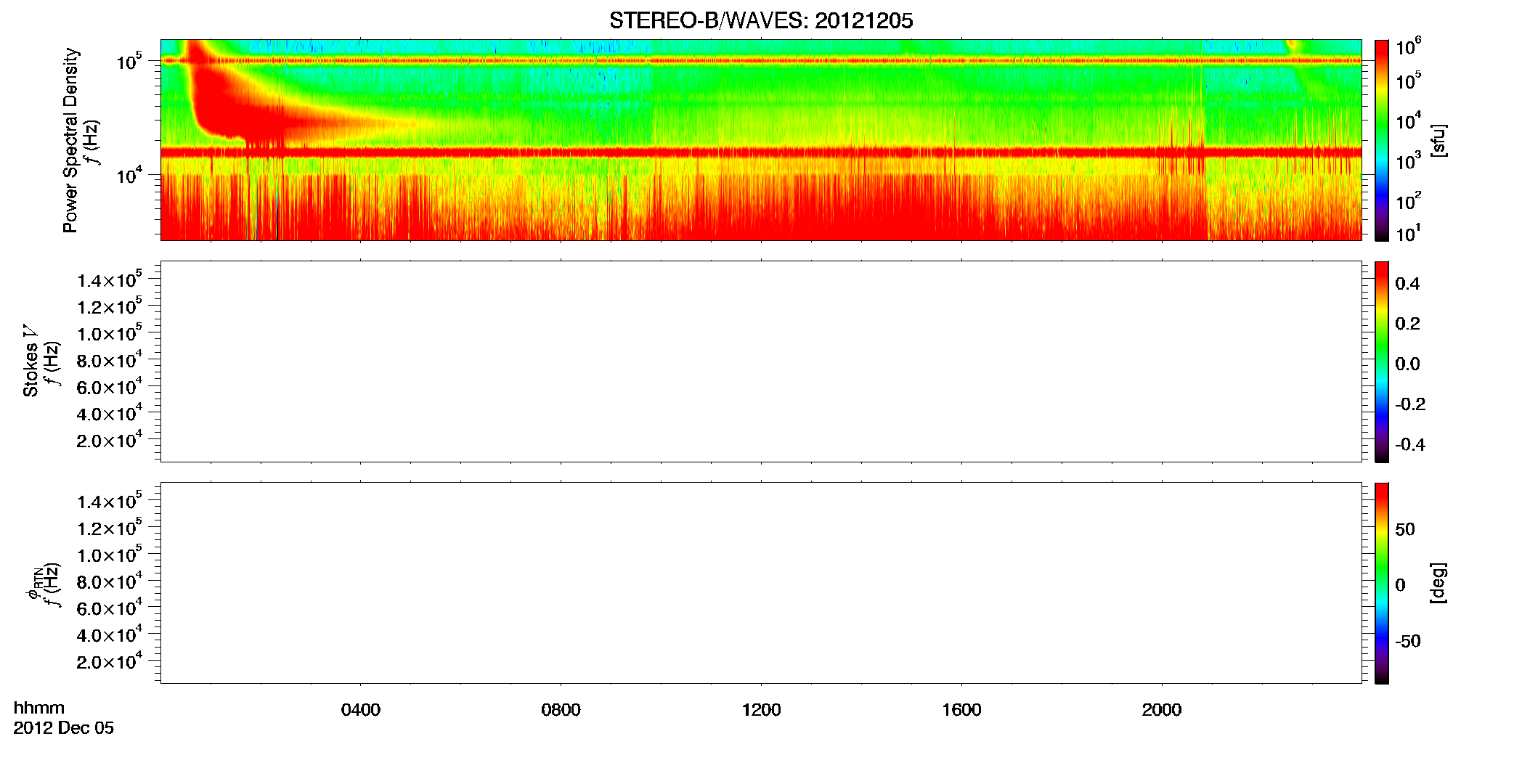This screenshot has width=1522, height=784.
Task: Click the Power Spectral Density axis label
Action: coord(70,140)
